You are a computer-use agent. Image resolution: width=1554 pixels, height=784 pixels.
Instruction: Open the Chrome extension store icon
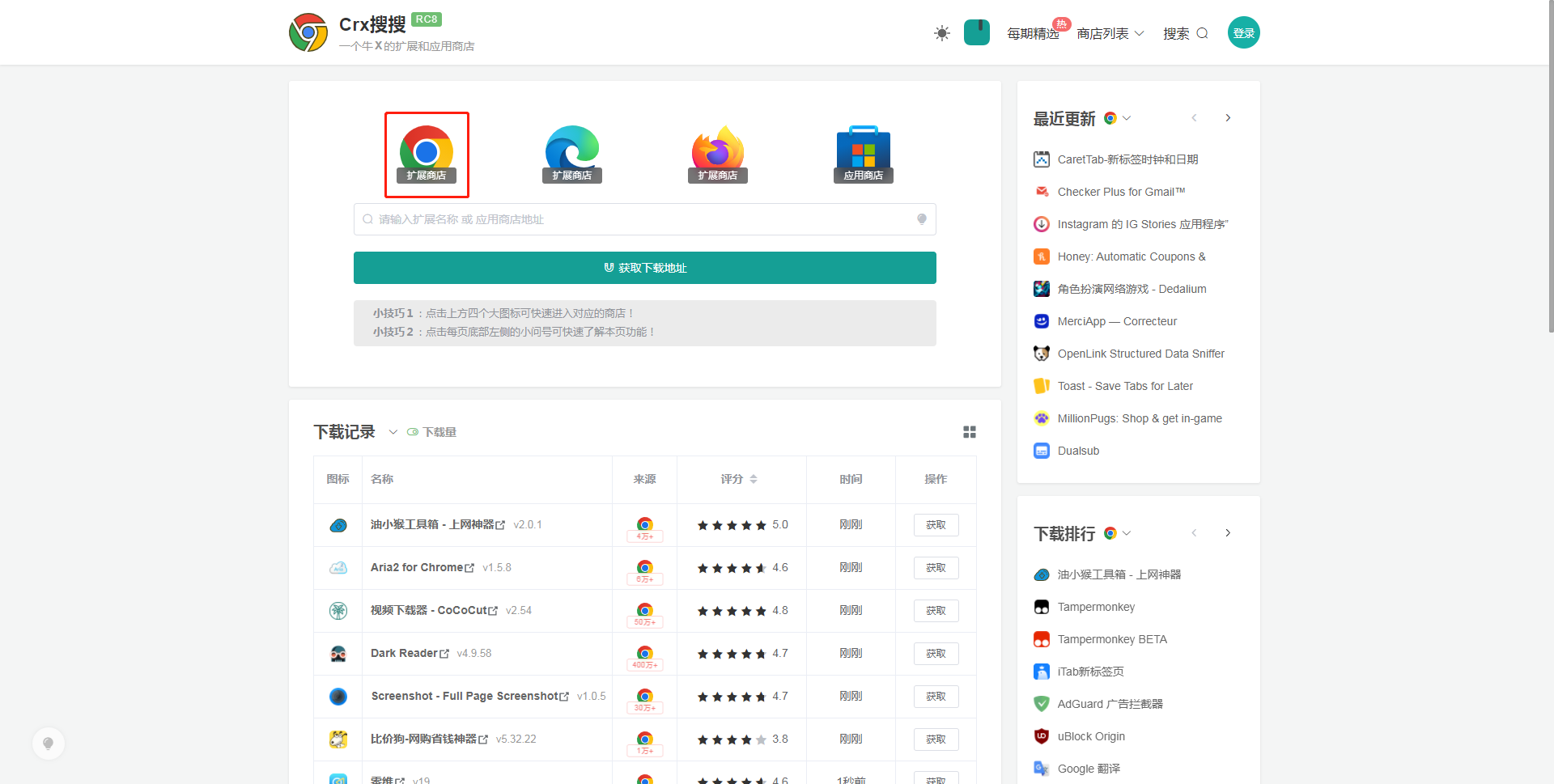(x=427, y=155)
